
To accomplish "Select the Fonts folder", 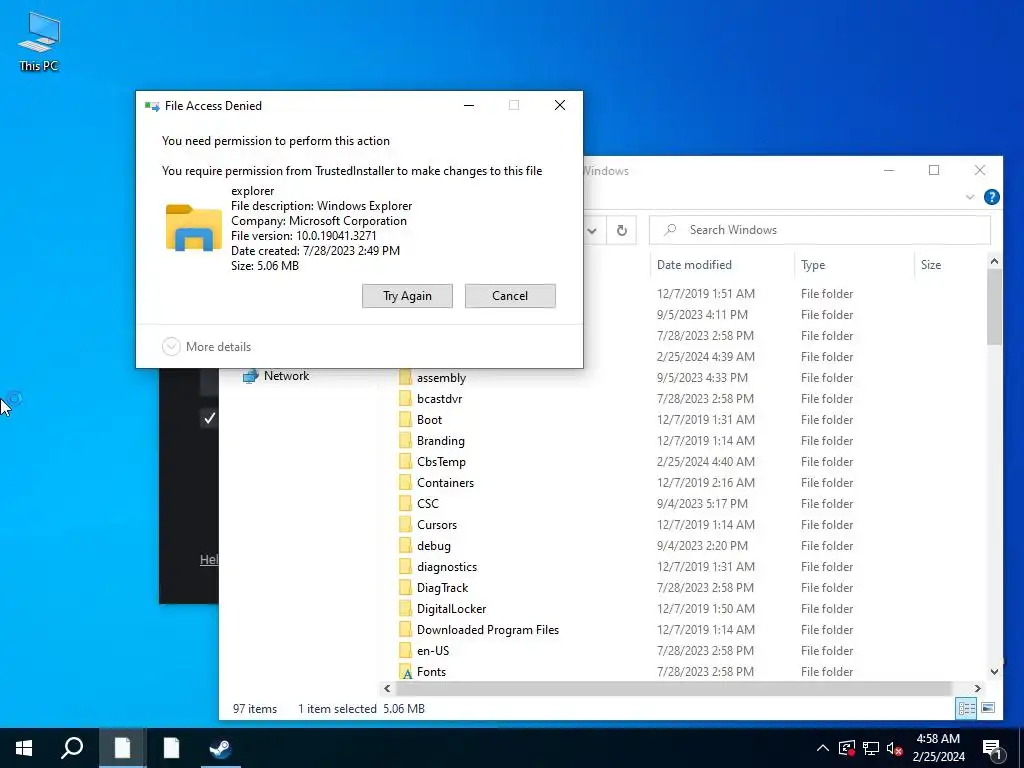I will tap(431, 671).
